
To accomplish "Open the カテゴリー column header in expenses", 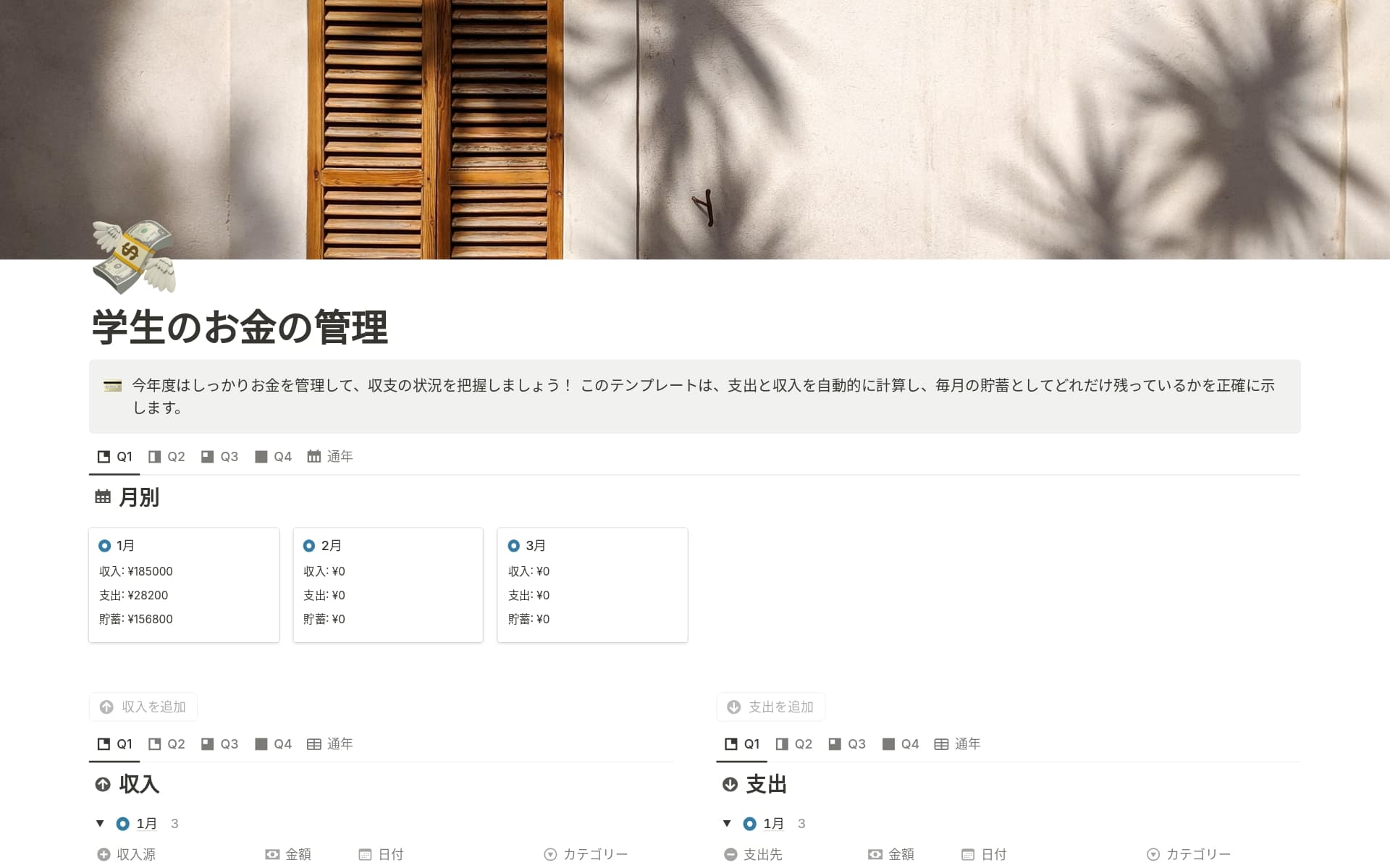I will tap(1189, 854).
